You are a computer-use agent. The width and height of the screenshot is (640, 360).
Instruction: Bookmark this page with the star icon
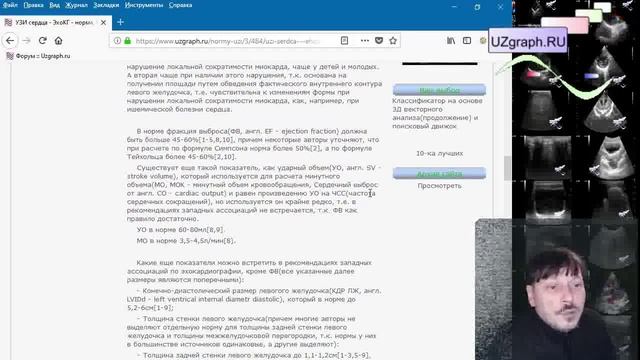pyautogui.click(x=393, y=40)
